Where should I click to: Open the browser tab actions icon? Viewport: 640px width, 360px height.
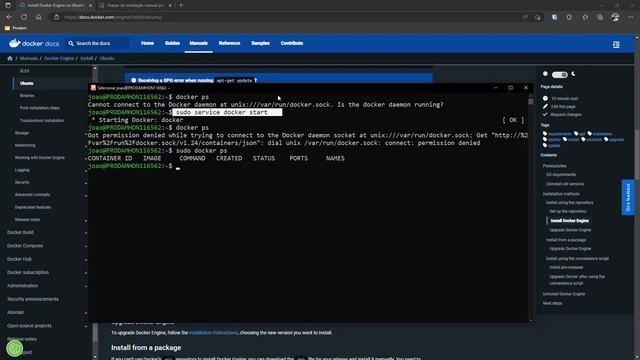8,5
